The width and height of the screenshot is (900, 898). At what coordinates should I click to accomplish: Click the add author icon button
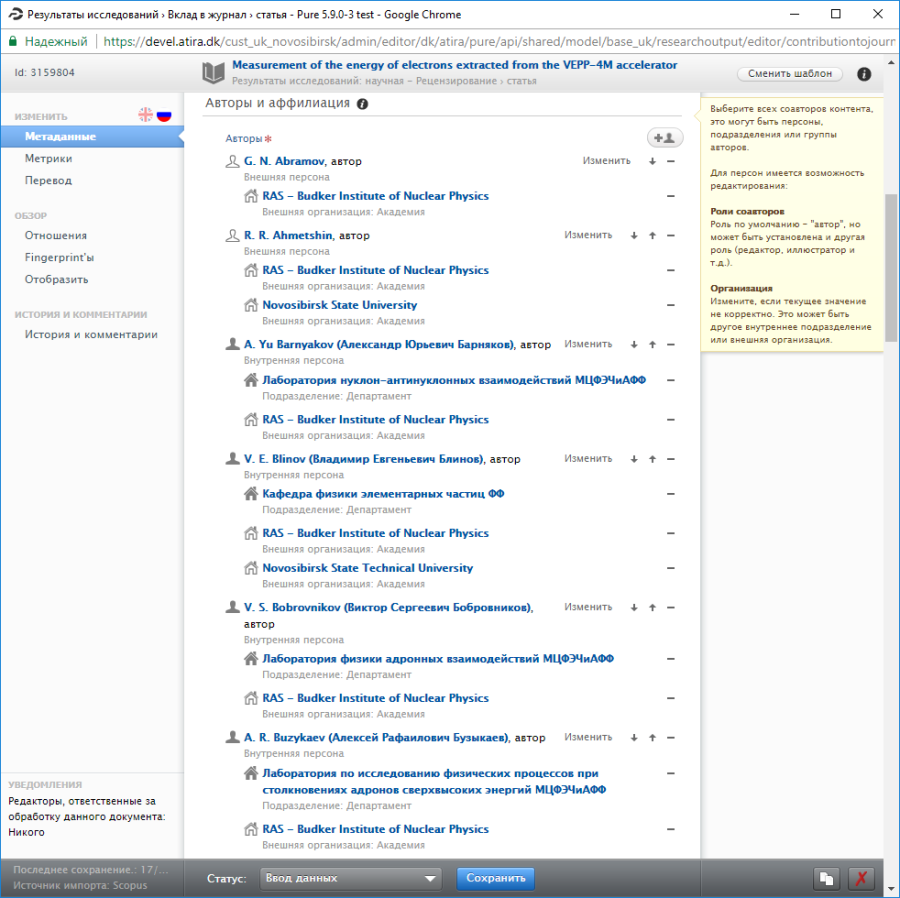[665, 138]
